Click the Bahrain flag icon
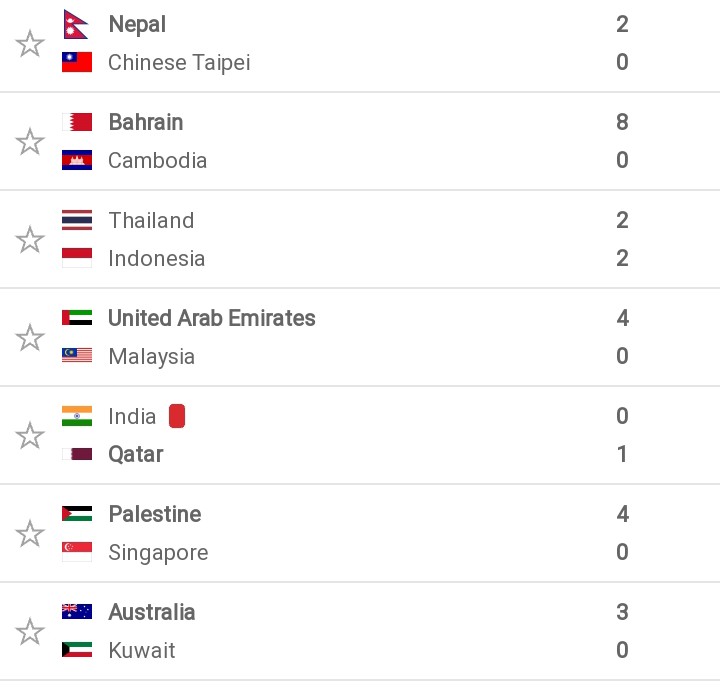Screen dimensions: 720x687 click(x=77, y=122)
